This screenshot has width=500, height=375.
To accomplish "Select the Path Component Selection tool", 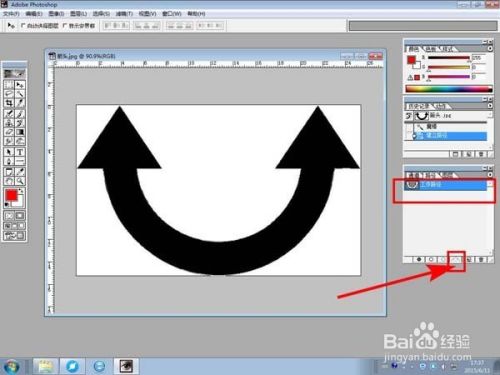I will click(9, 152).
